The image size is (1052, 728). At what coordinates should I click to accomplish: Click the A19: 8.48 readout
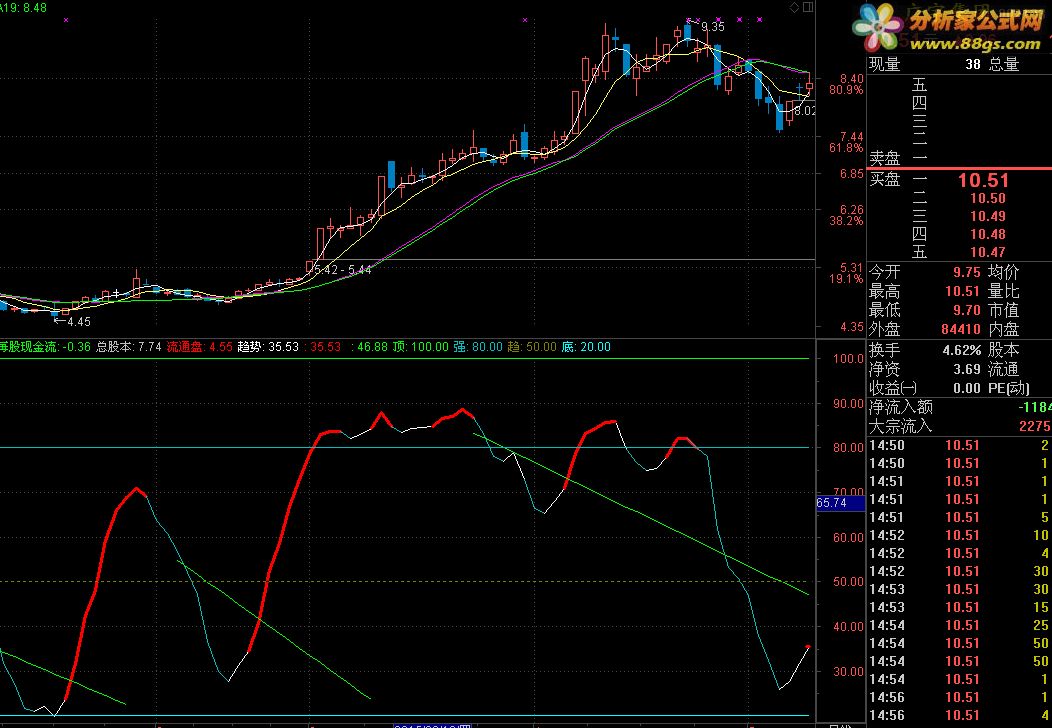tap(23, 8)
